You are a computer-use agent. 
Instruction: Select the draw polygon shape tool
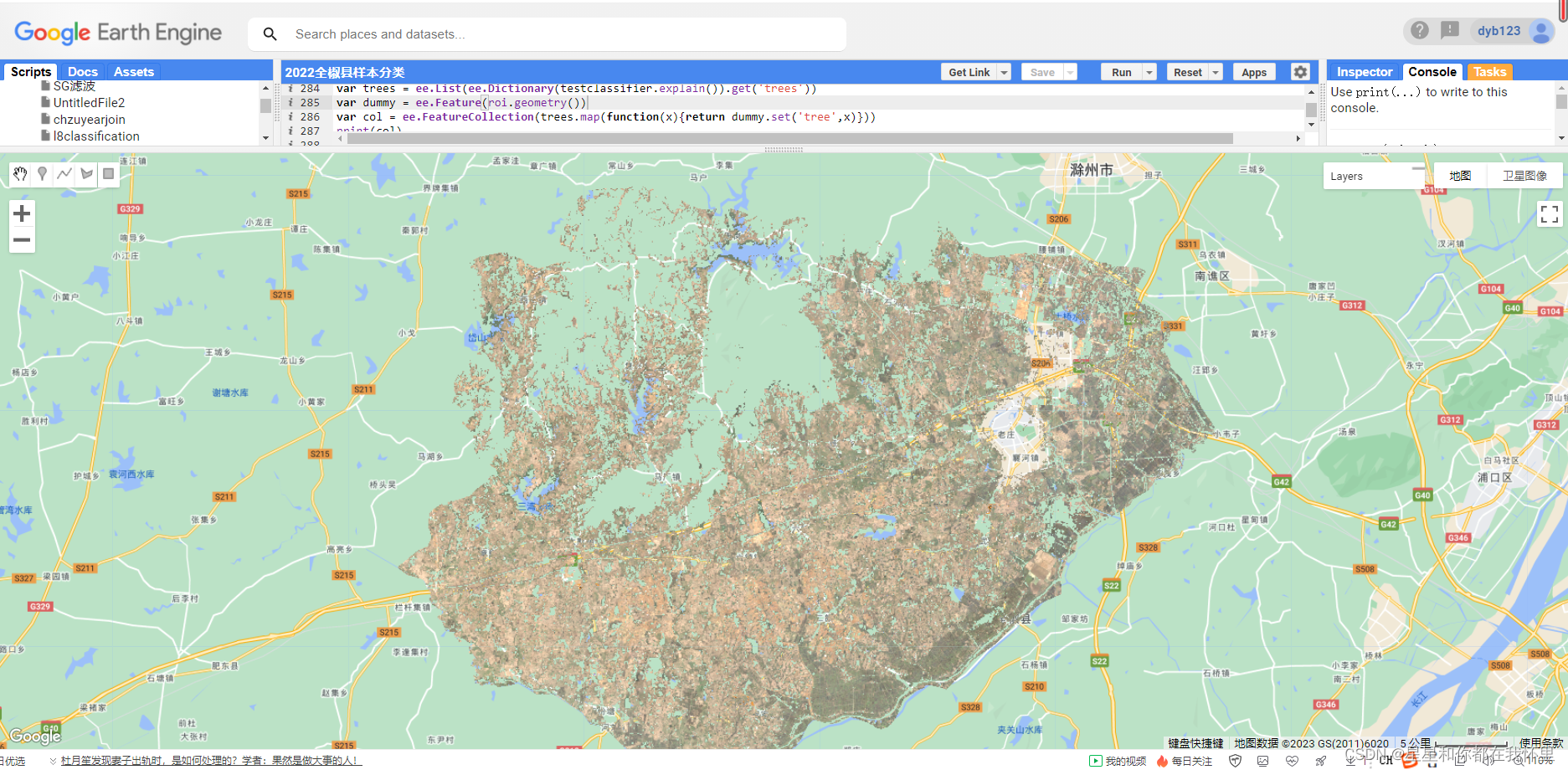point(86,174)
